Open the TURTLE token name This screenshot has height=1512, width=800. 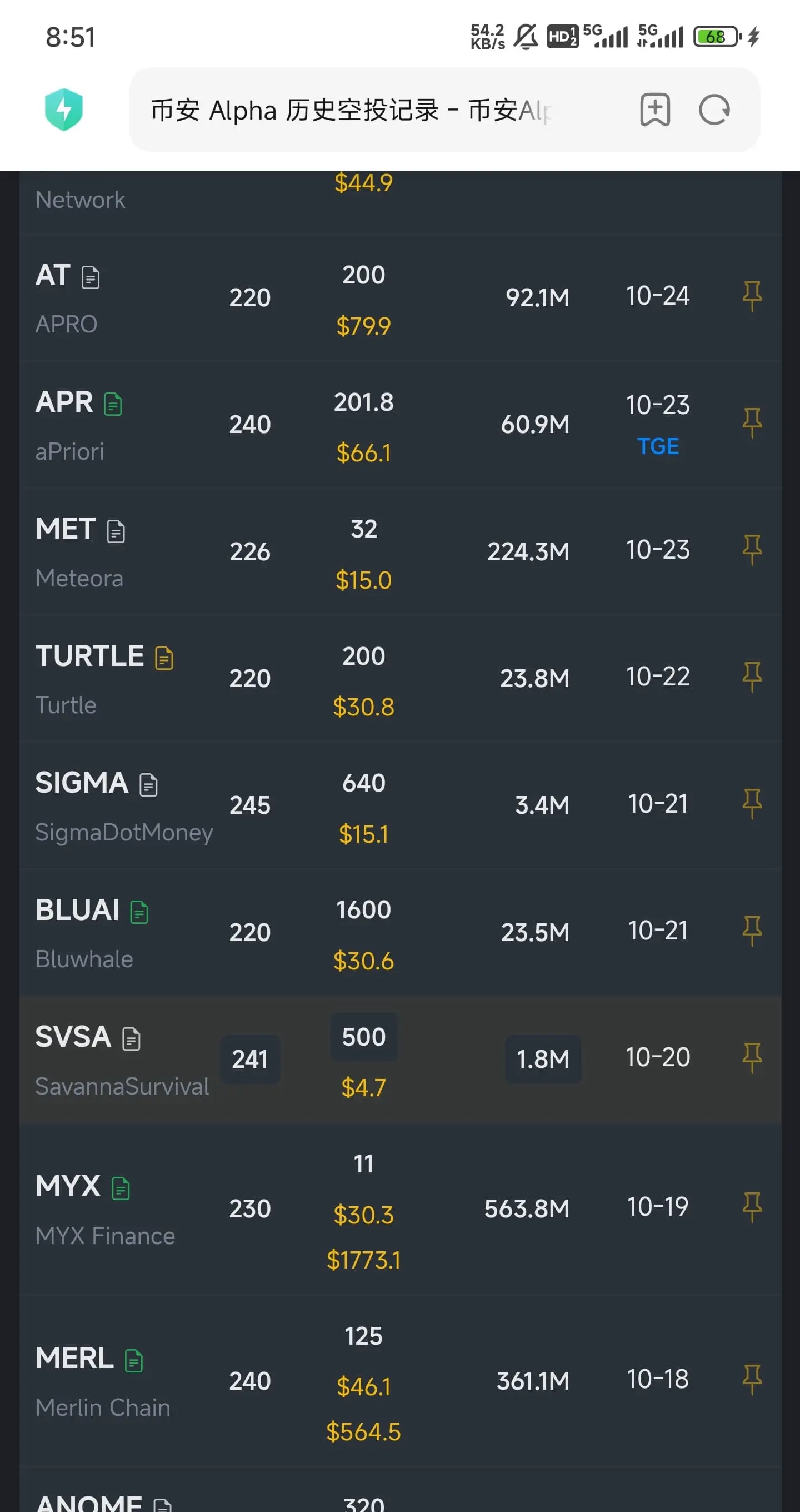[90, 655]
